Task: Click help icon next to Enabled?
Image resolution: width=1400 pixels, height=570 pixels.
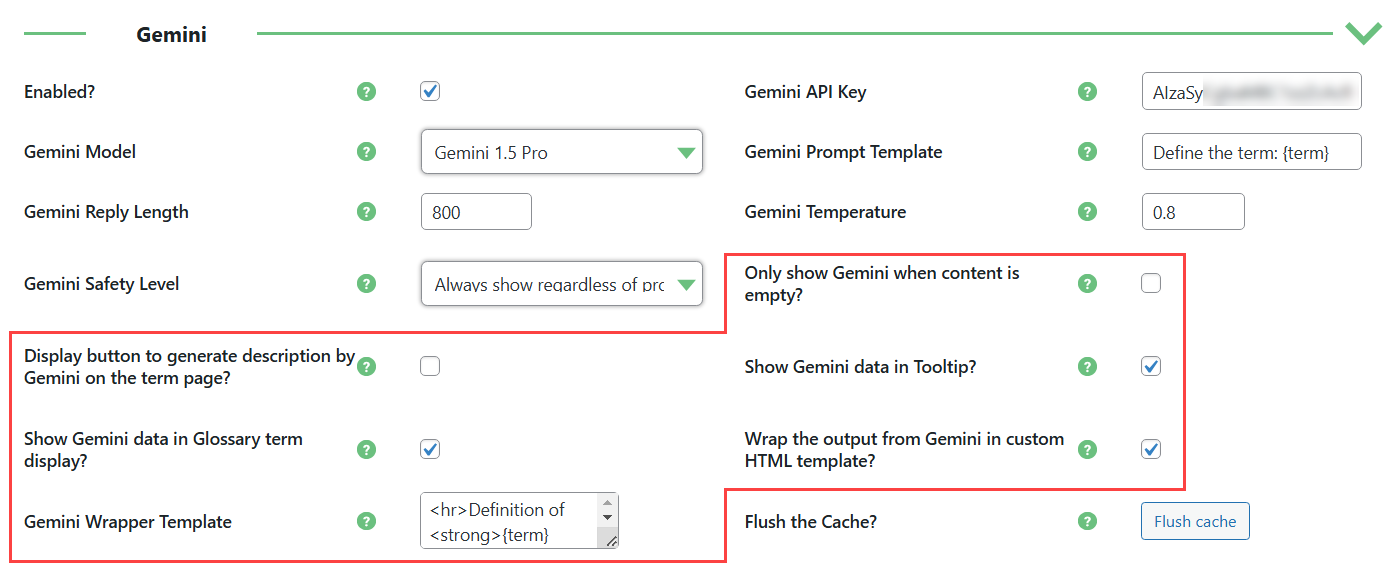Action: (x=367, y=92)
